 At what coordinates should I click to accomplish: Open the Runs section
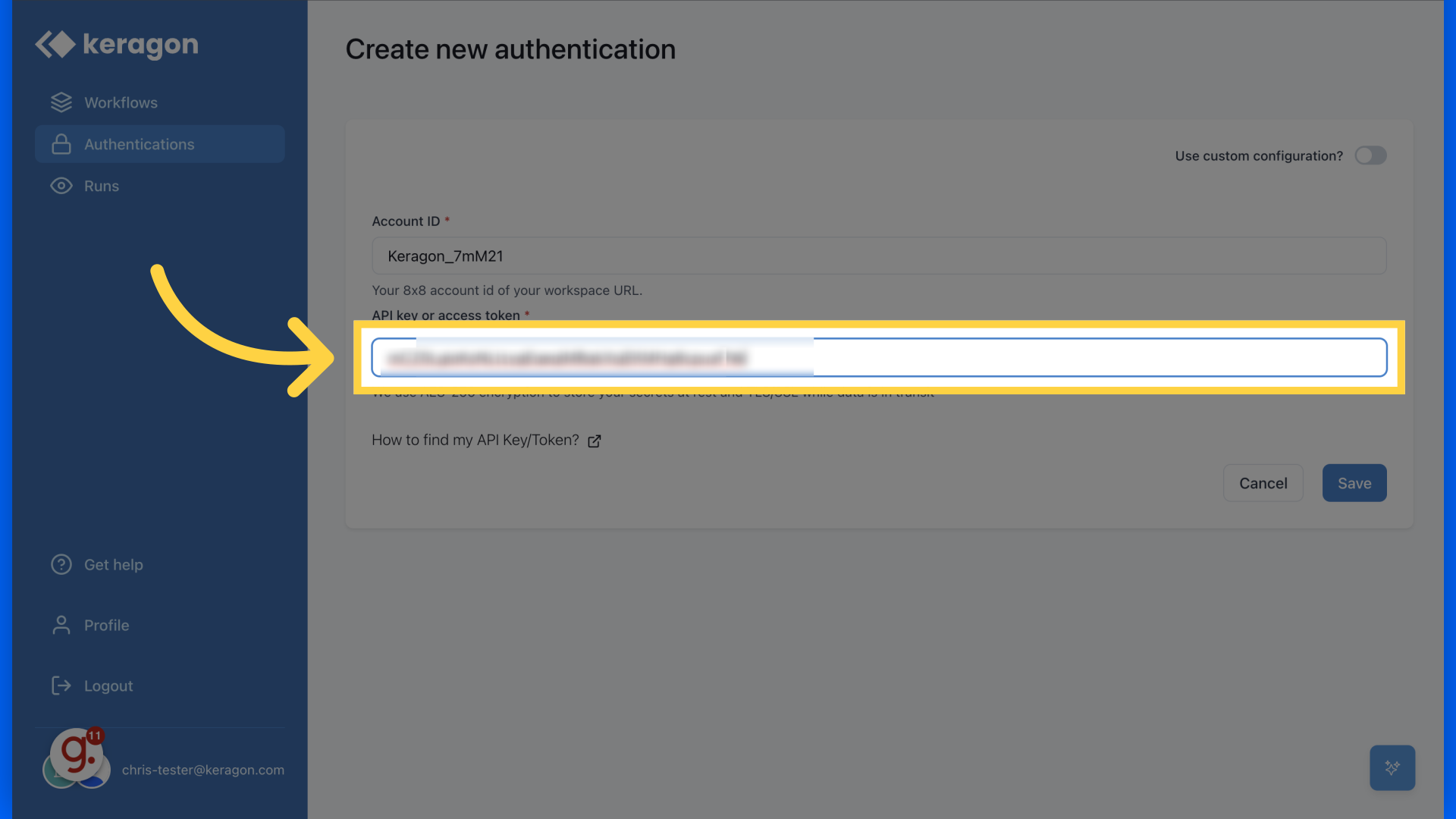101,186
